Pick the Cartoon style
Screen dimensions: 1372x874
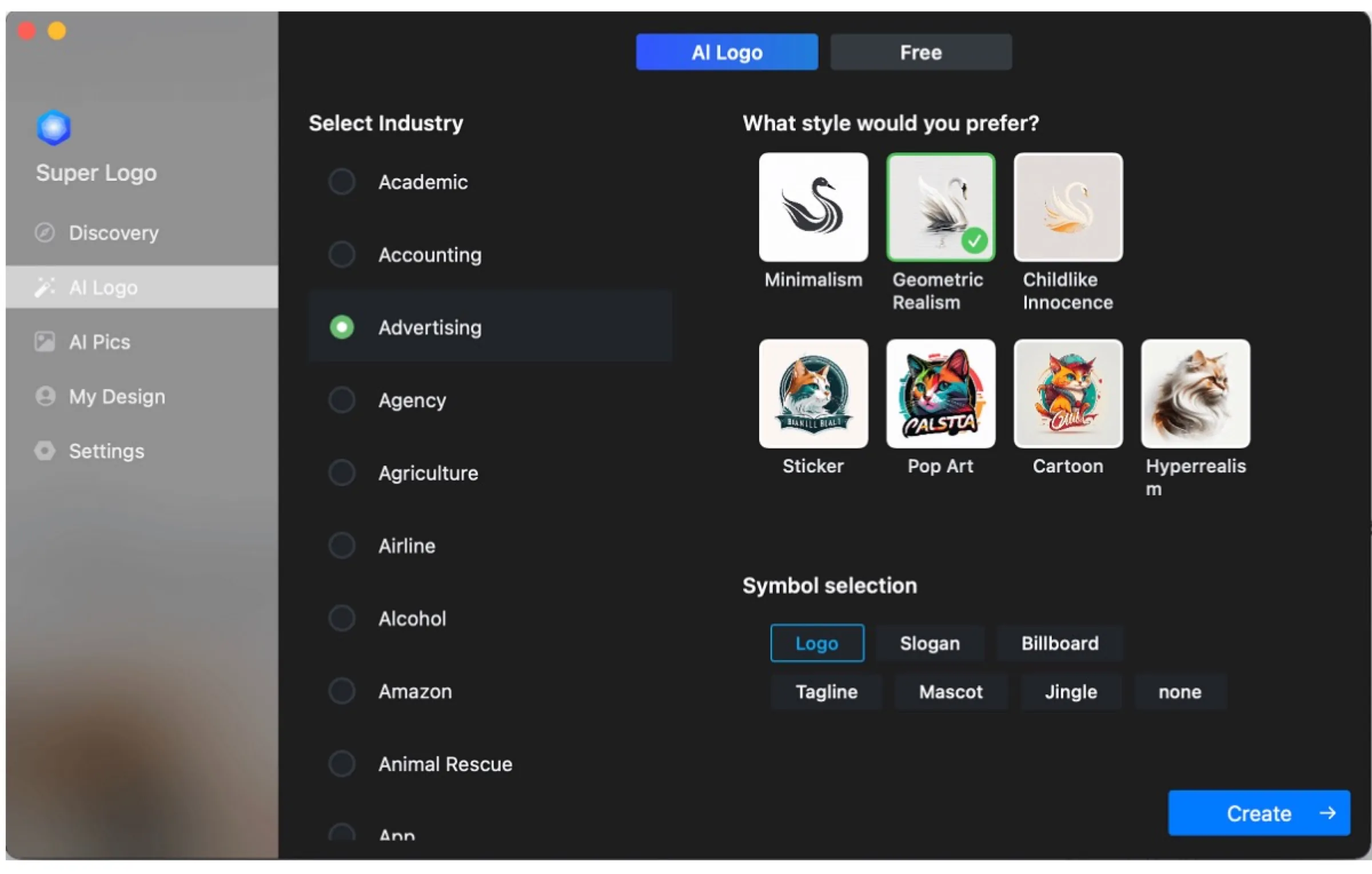pos(1067,394)
